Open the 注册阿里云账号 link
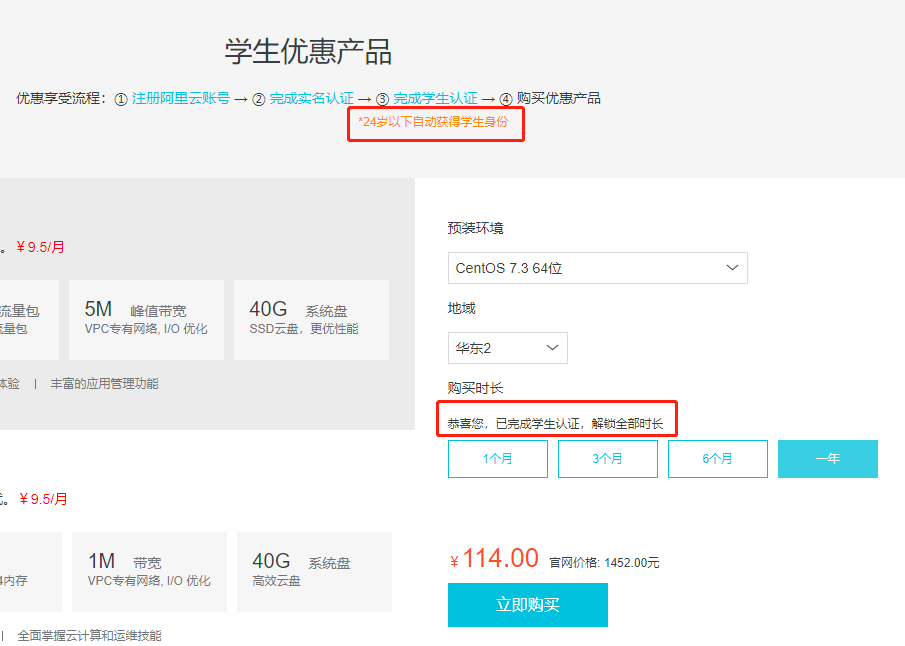 181,98
